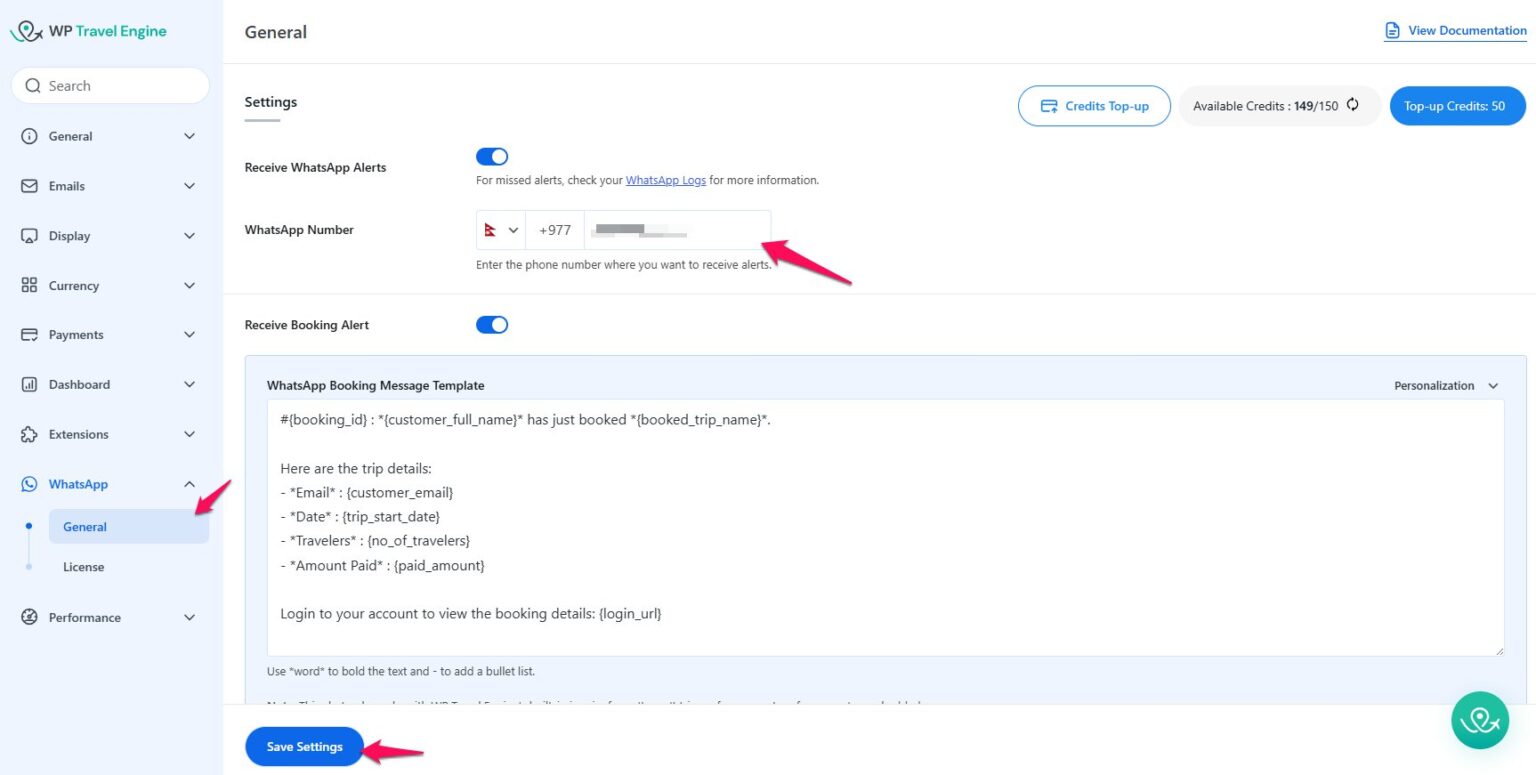
Task: Select the Emails sidebar icon
Action: click(29, 186)
